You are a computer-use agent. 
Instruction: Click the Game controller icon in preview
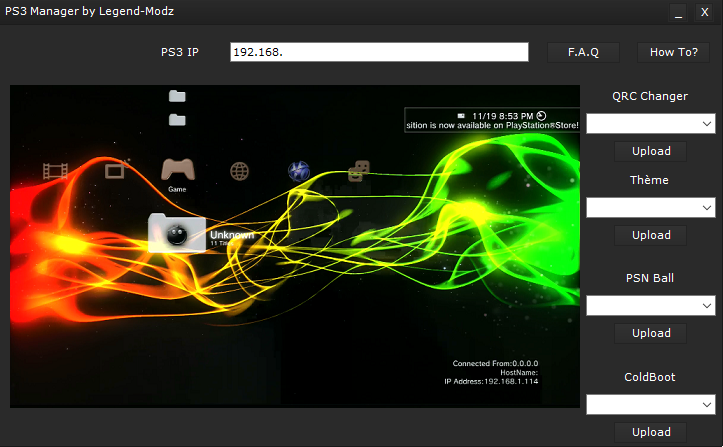click(178, 169)
